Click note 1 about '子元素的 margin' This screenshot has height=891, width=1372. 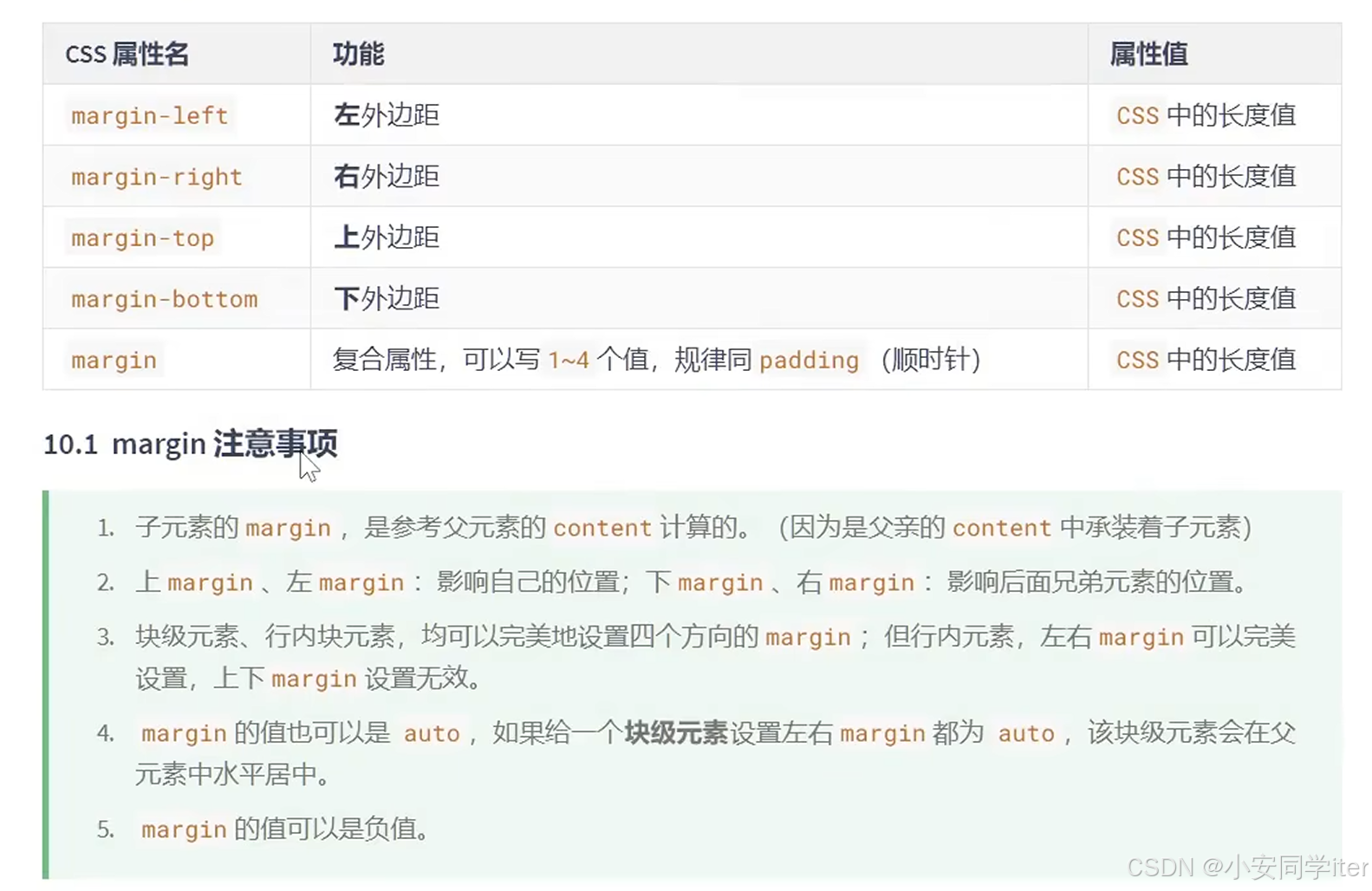(x=693, y=527)
